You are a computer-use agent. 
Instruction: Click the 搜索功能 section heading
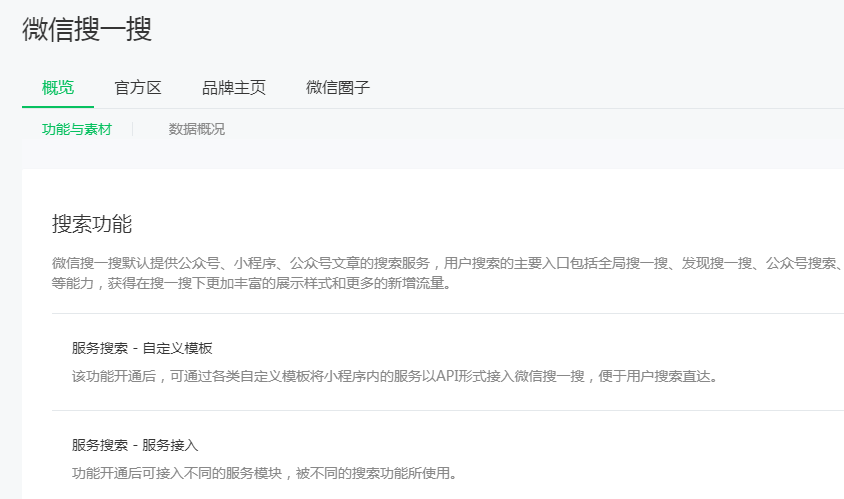(92, 224)
